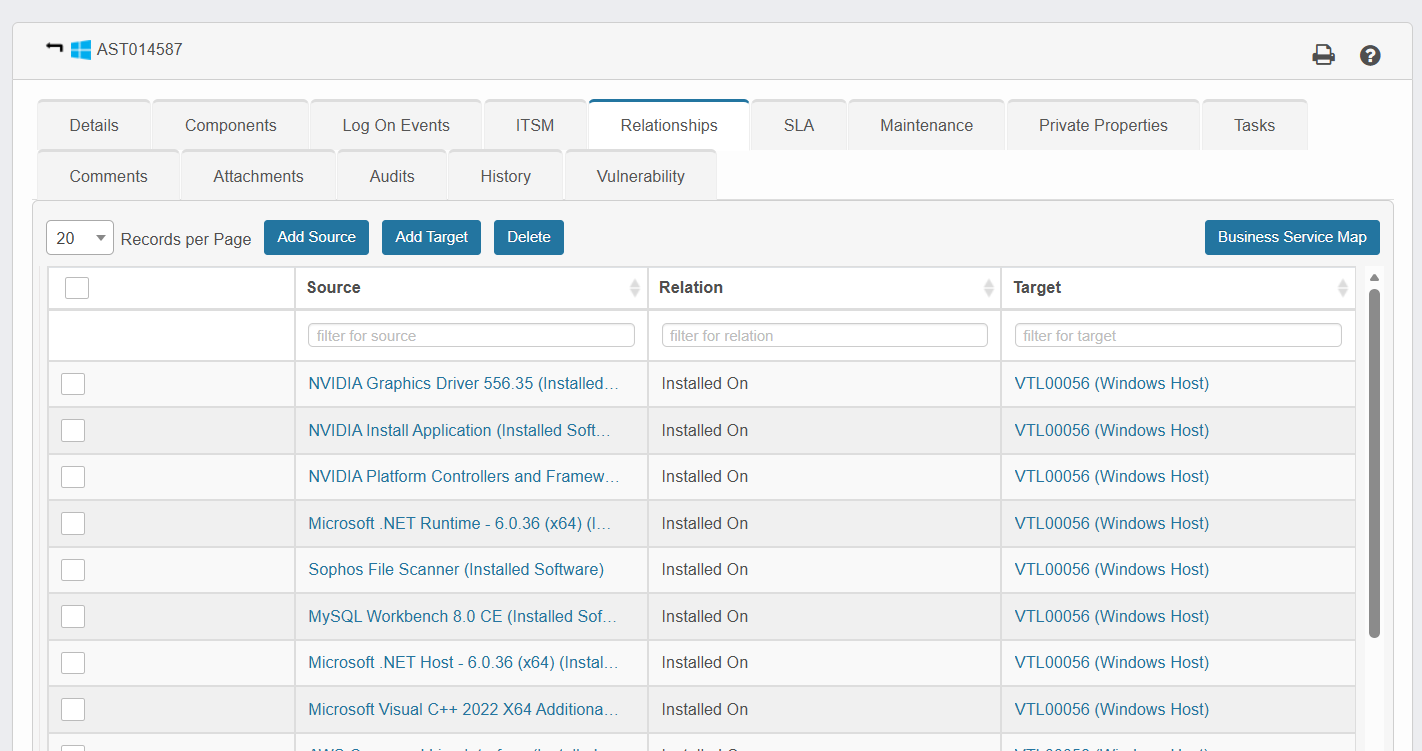Click the Windows logo icon in header
Image resolution: width=1422 pixels, height=751 pixels.
(81, 49)
